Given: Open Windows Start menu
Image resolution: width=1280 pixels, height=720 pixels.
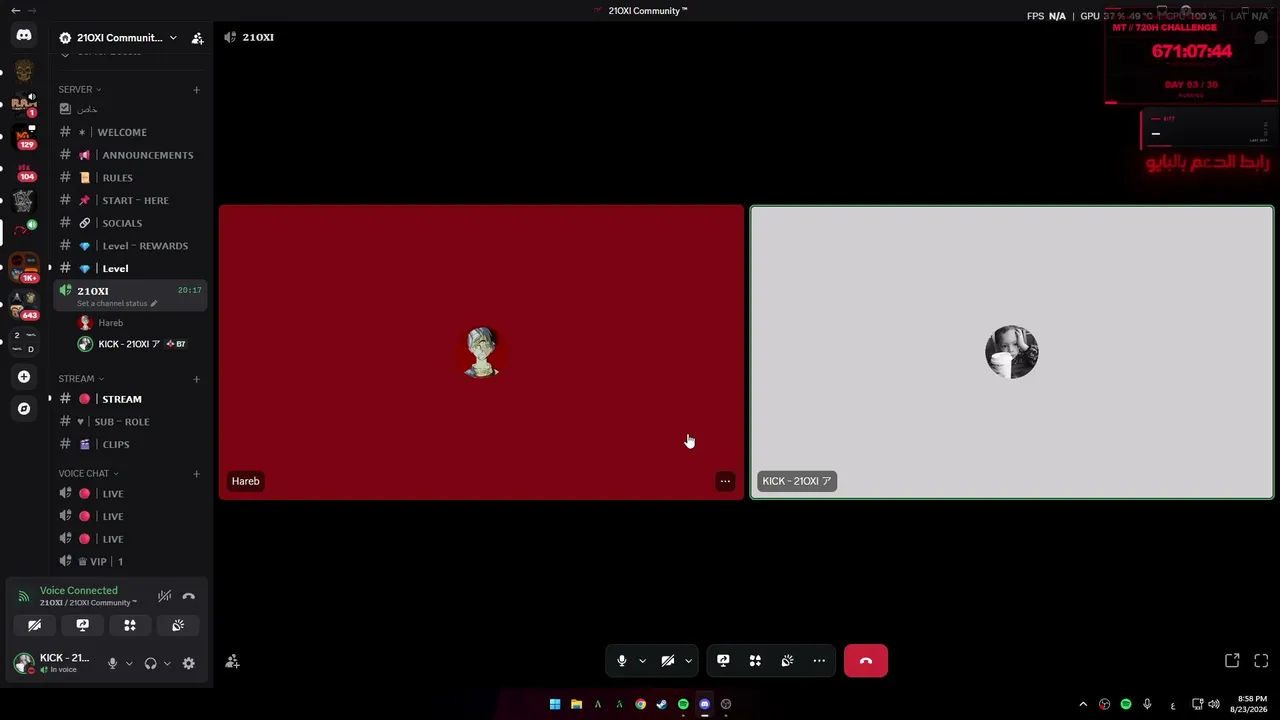Looking at the screenshot, I should click(555, 704).
